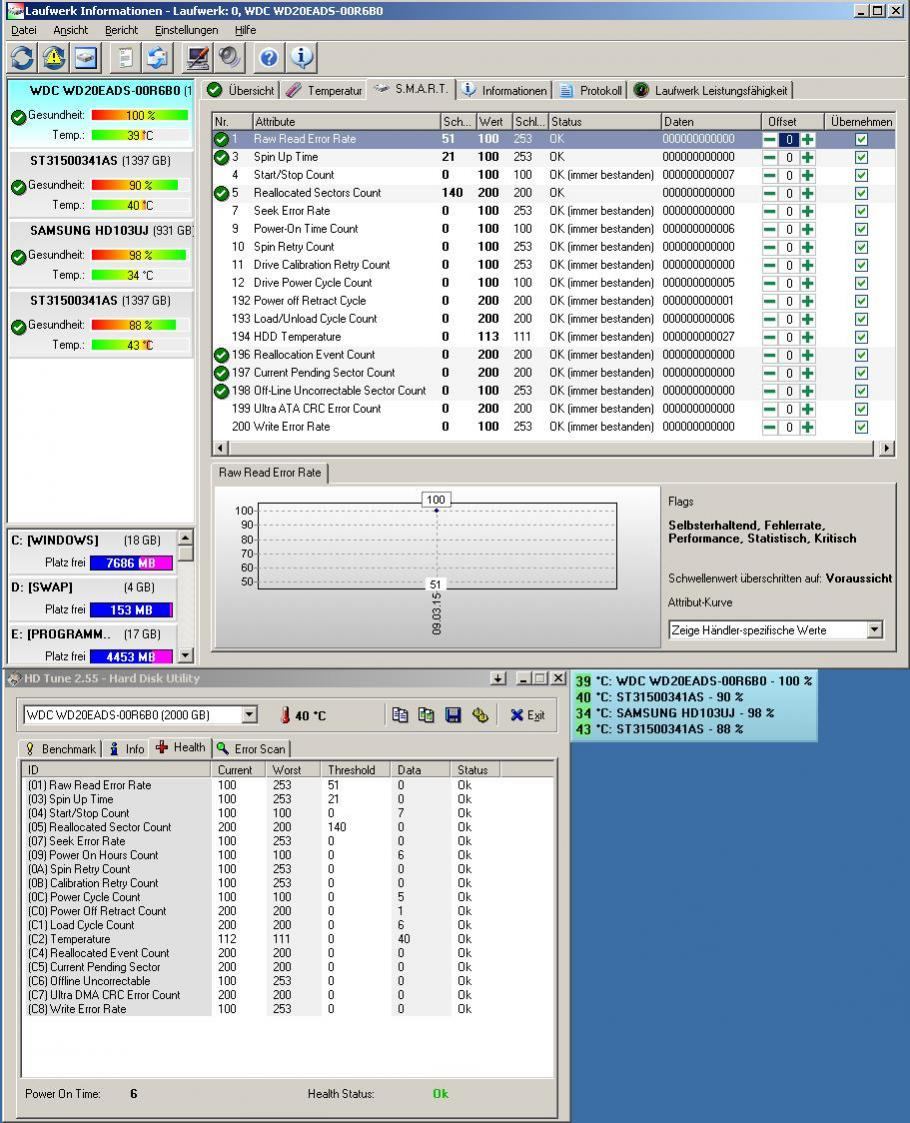Click the Attribute column header
Screen dimensions: 910x1123
tap(346, 122)
